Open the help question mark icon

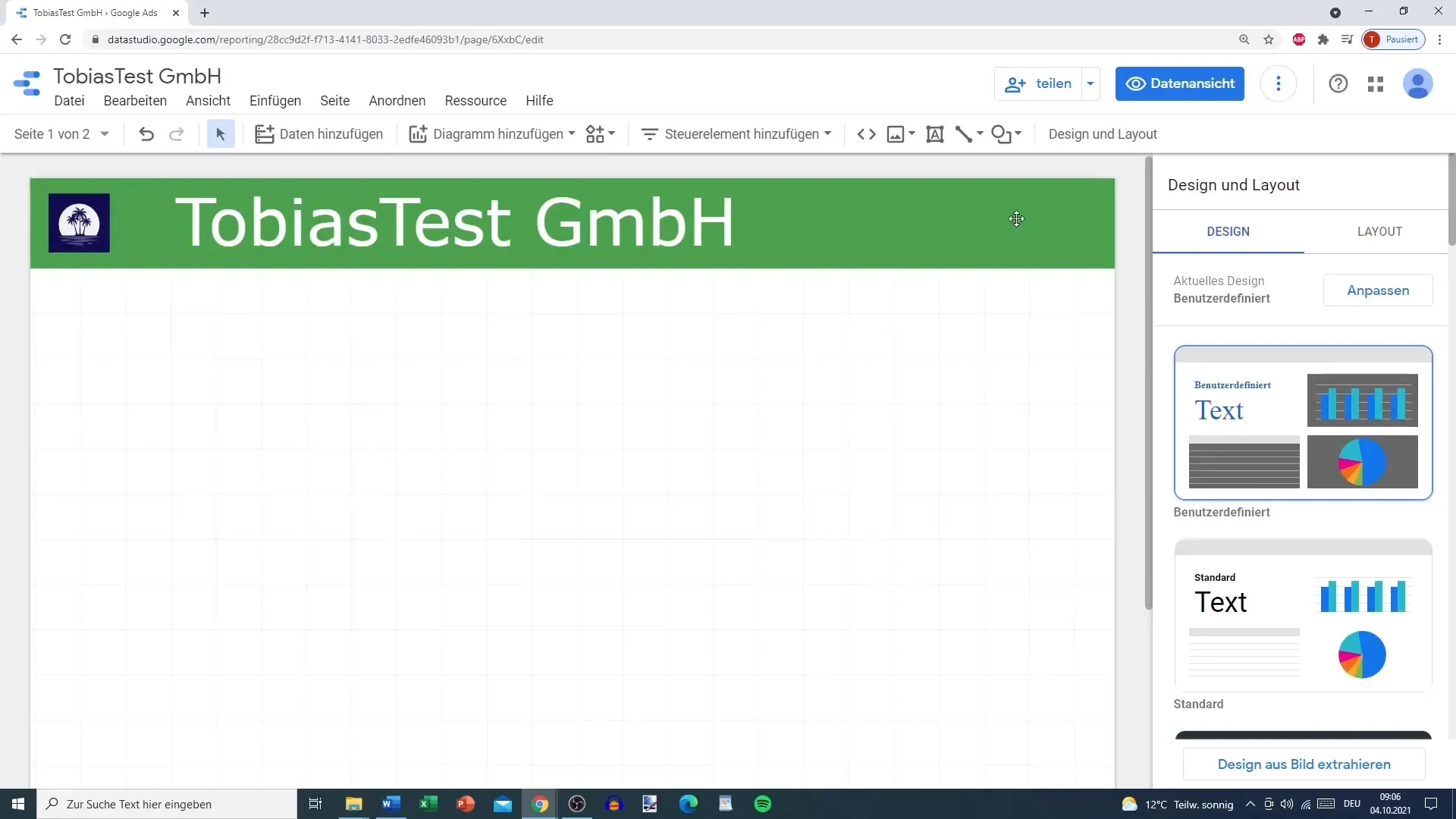point(1338,83)
